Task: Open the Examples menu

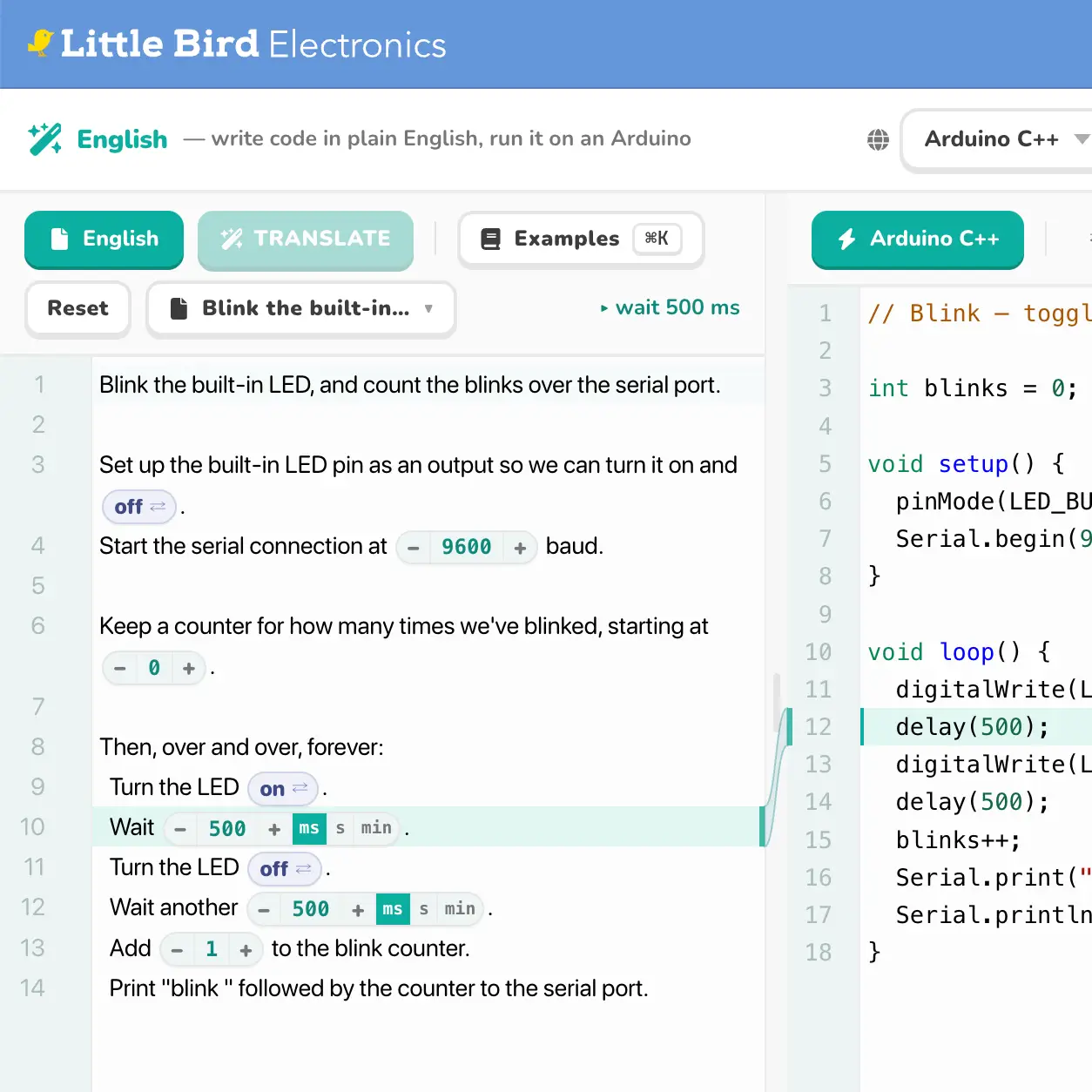Action: (x=581, y=239)
